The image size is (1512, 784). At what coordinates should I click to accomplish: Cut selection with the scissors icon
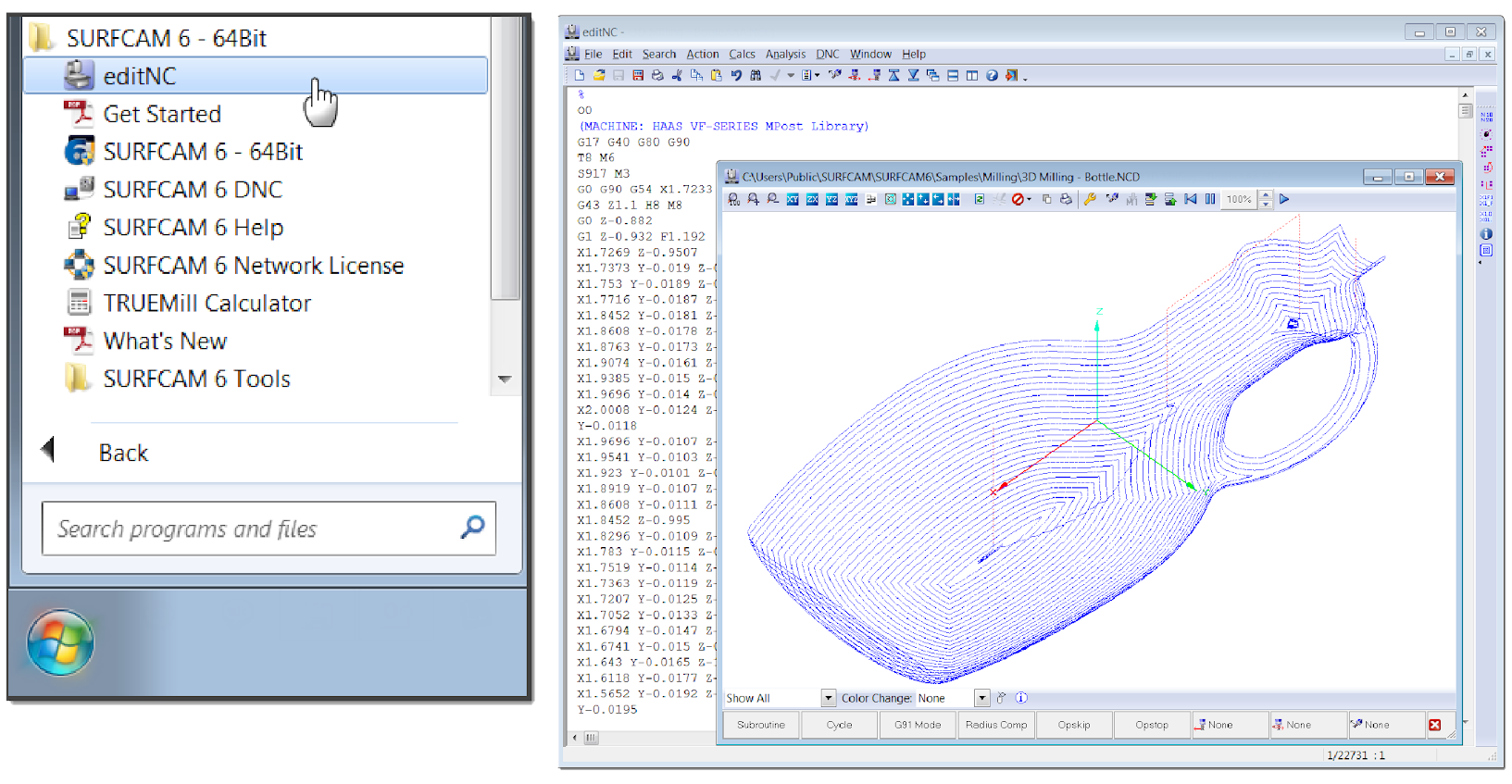[677, 76]
